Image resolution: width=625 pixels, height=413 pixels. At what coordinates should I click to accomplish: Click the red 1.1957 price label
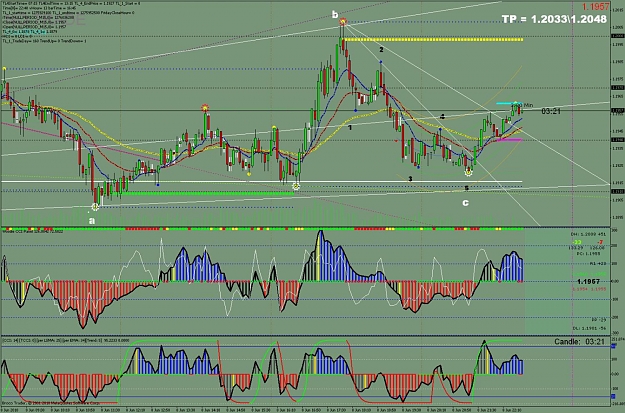pyautogui.click(x=596, y=6)
